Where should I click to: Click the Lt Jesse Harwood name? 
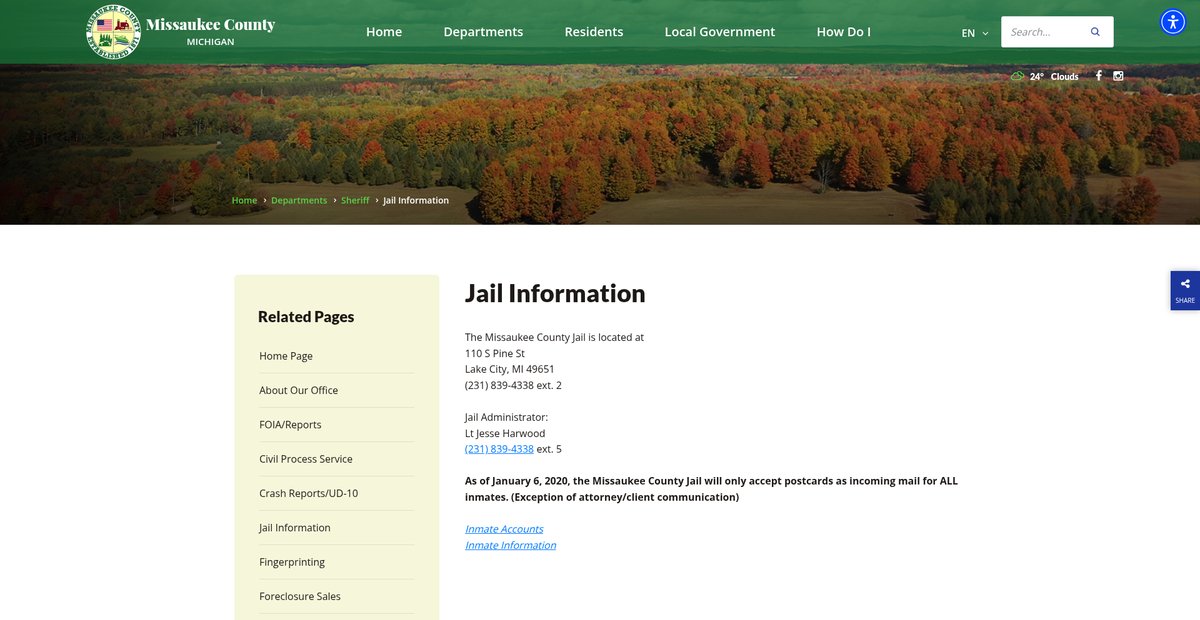coord(505,433)
